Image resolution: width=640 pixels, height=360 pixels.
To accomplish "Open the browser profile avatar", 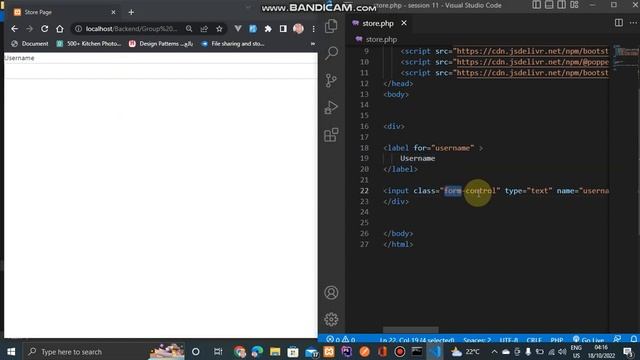I will pos(298,29).
